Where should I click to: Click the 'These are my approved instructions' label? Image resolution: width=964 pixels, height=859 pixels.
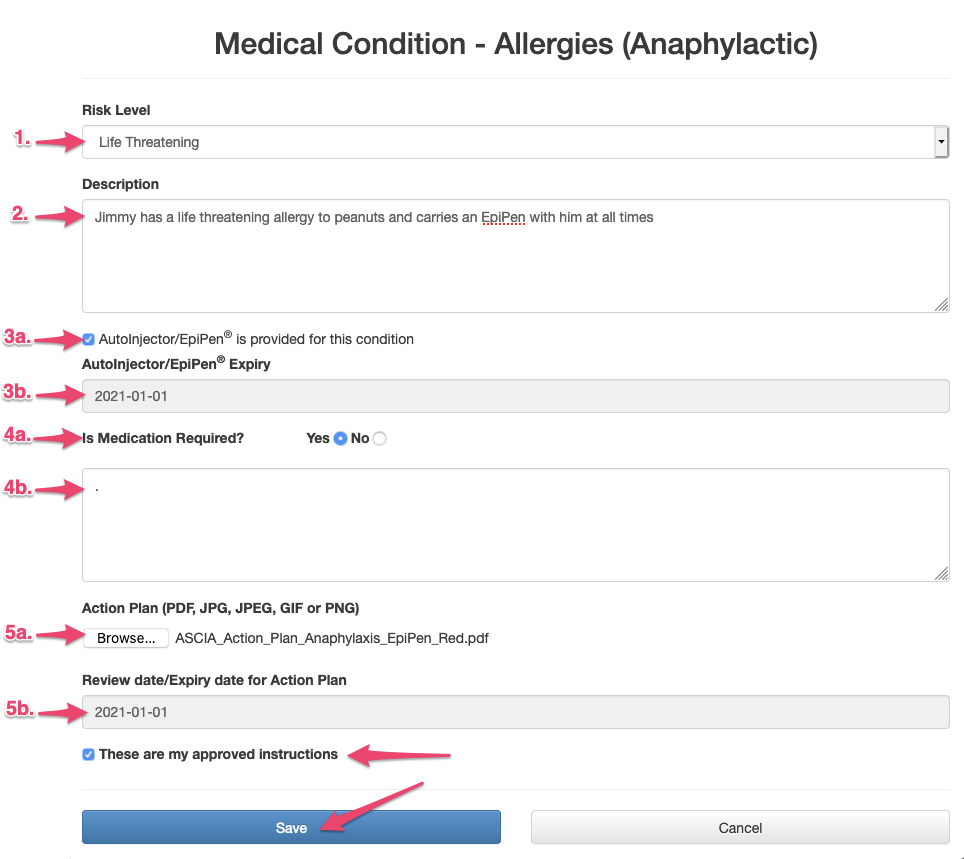click(x=218, y=754)
